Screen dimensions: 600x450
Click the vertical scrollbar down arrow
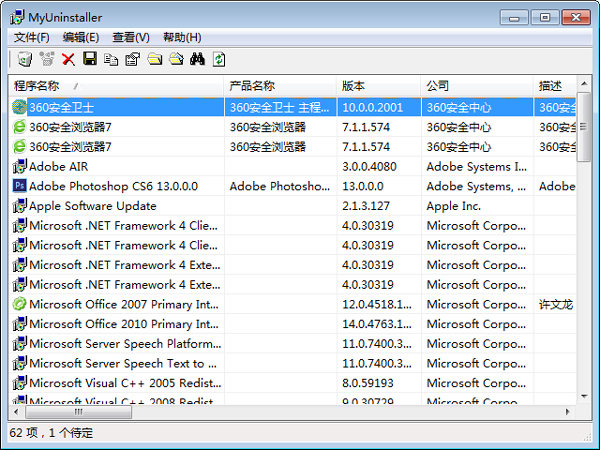point(584,396)
